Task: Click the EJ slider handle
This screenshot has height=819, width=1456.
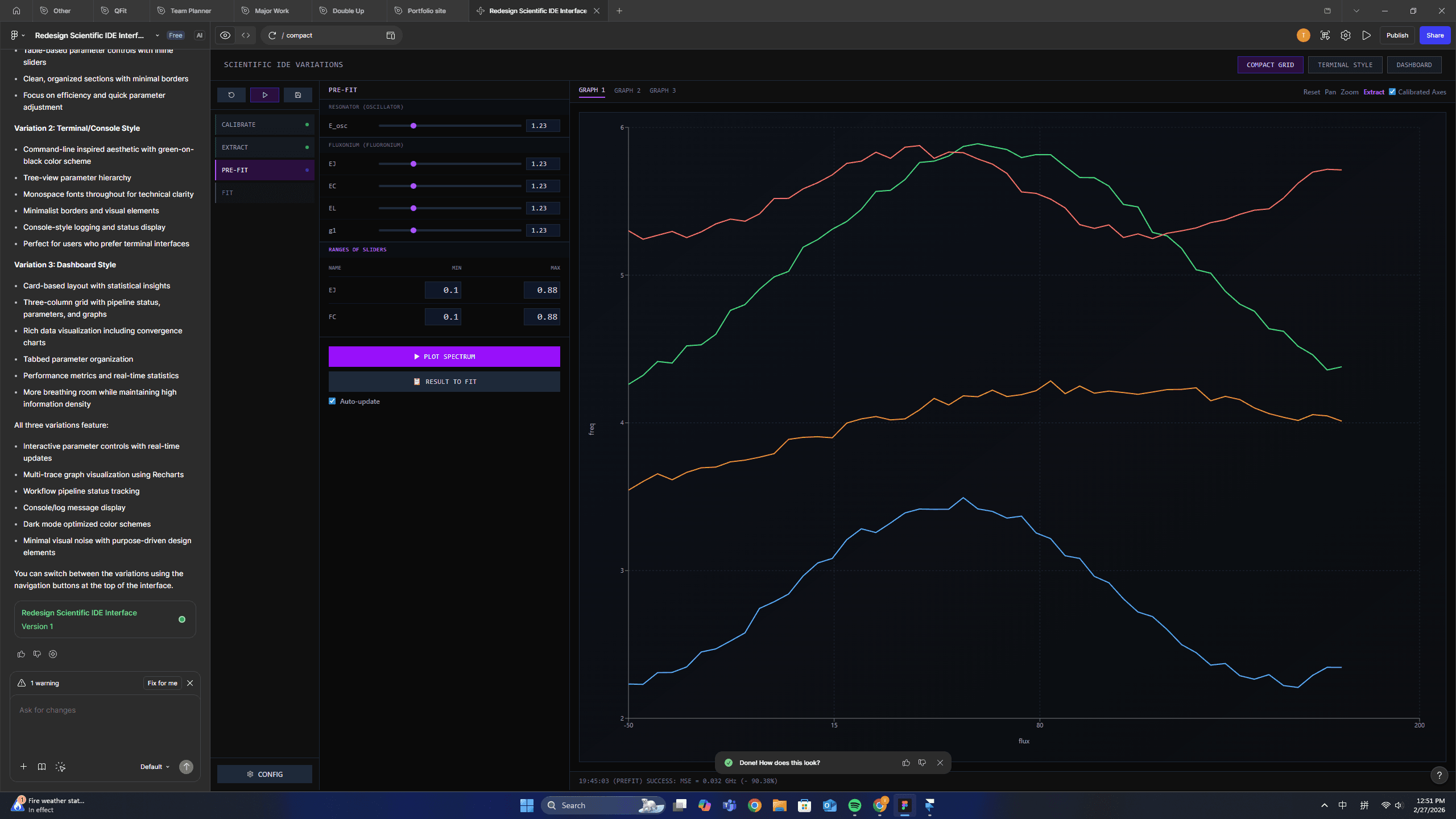Action: (413, 164)
